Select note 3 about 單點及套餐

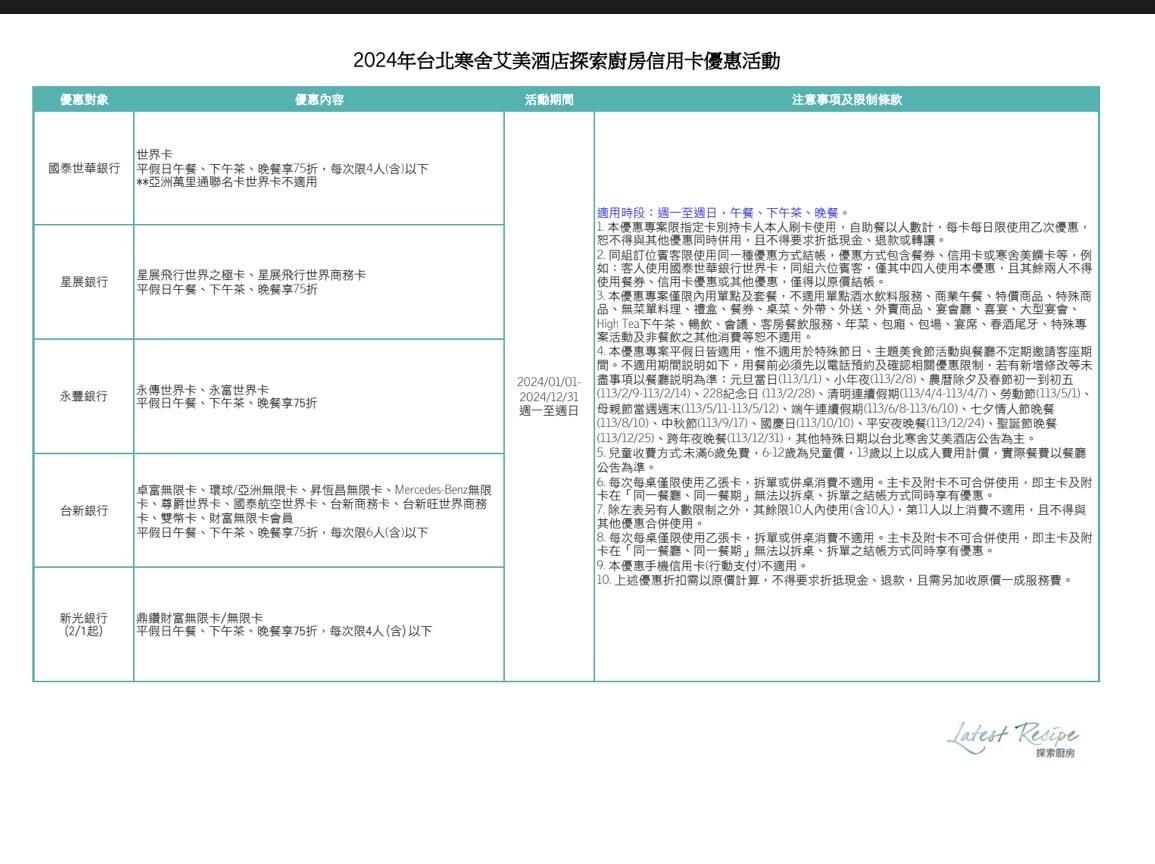tap(844, 316)
